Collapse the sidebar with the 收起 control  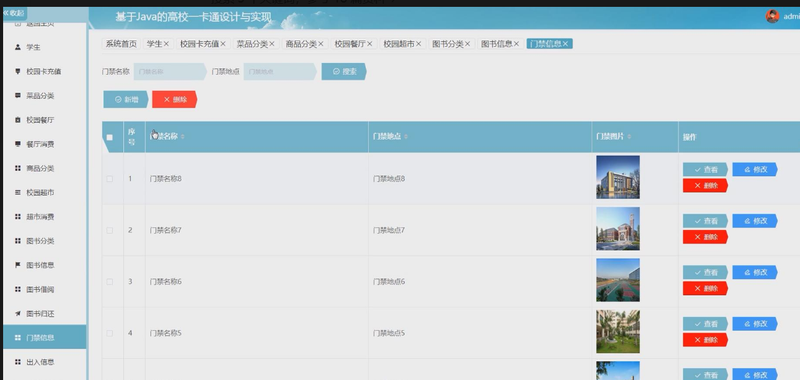pyautogui.click(x=13, y=13)
